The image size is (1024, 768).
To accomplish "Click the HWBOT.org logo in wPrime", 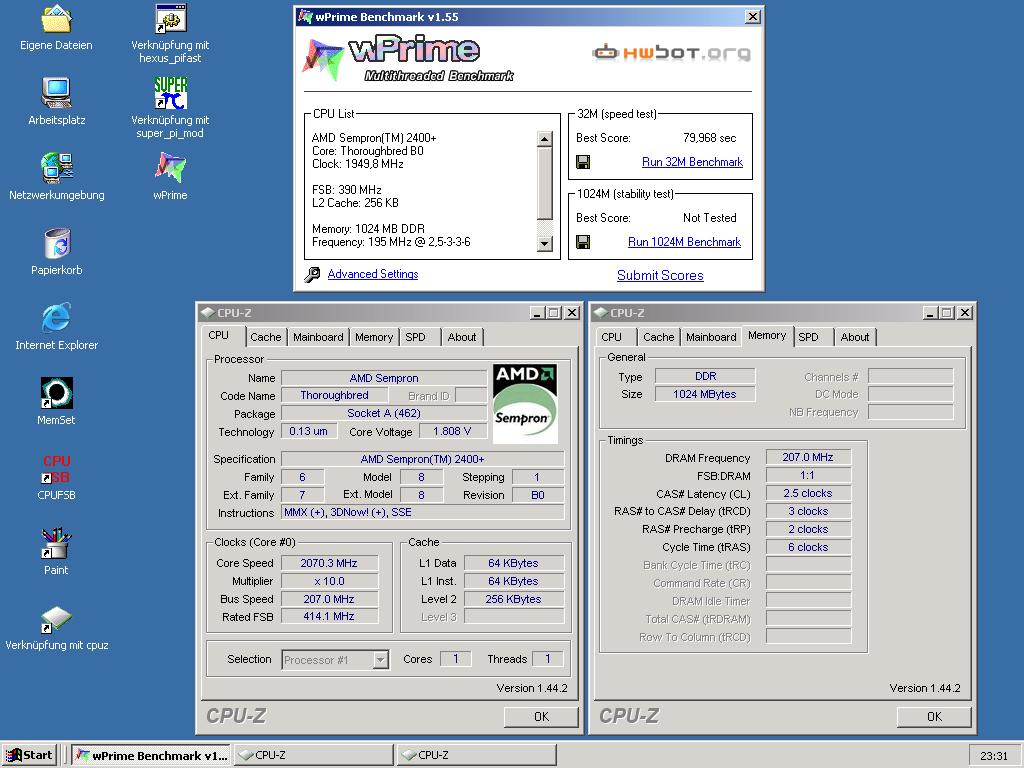I will point(671,52).
